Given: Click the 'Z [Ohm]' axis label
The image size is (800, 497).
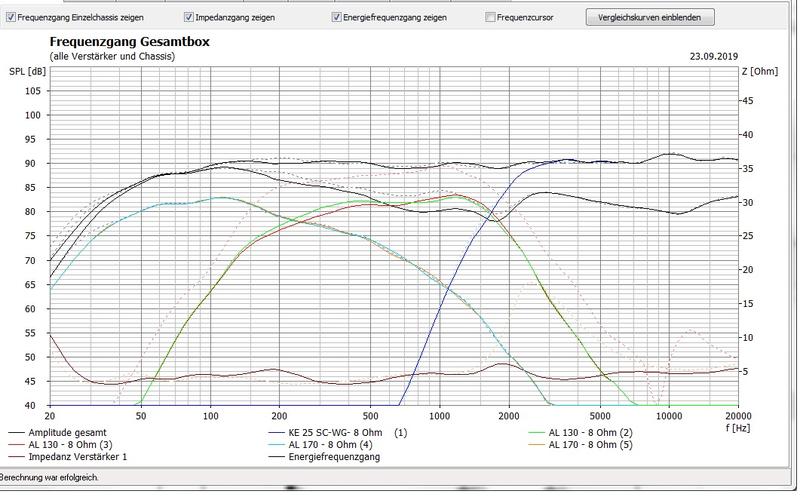Looking at the screenshot, I should coord(758,71).
